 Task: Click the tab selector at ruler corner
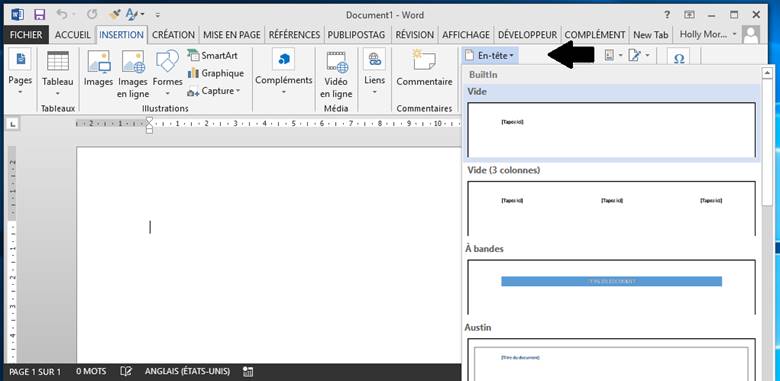pos(12,123)
